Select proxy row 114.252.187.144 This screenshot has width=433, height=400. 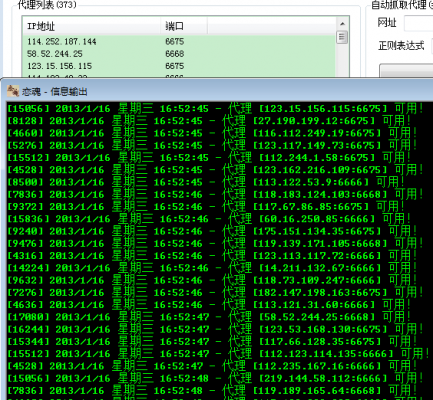179,41
